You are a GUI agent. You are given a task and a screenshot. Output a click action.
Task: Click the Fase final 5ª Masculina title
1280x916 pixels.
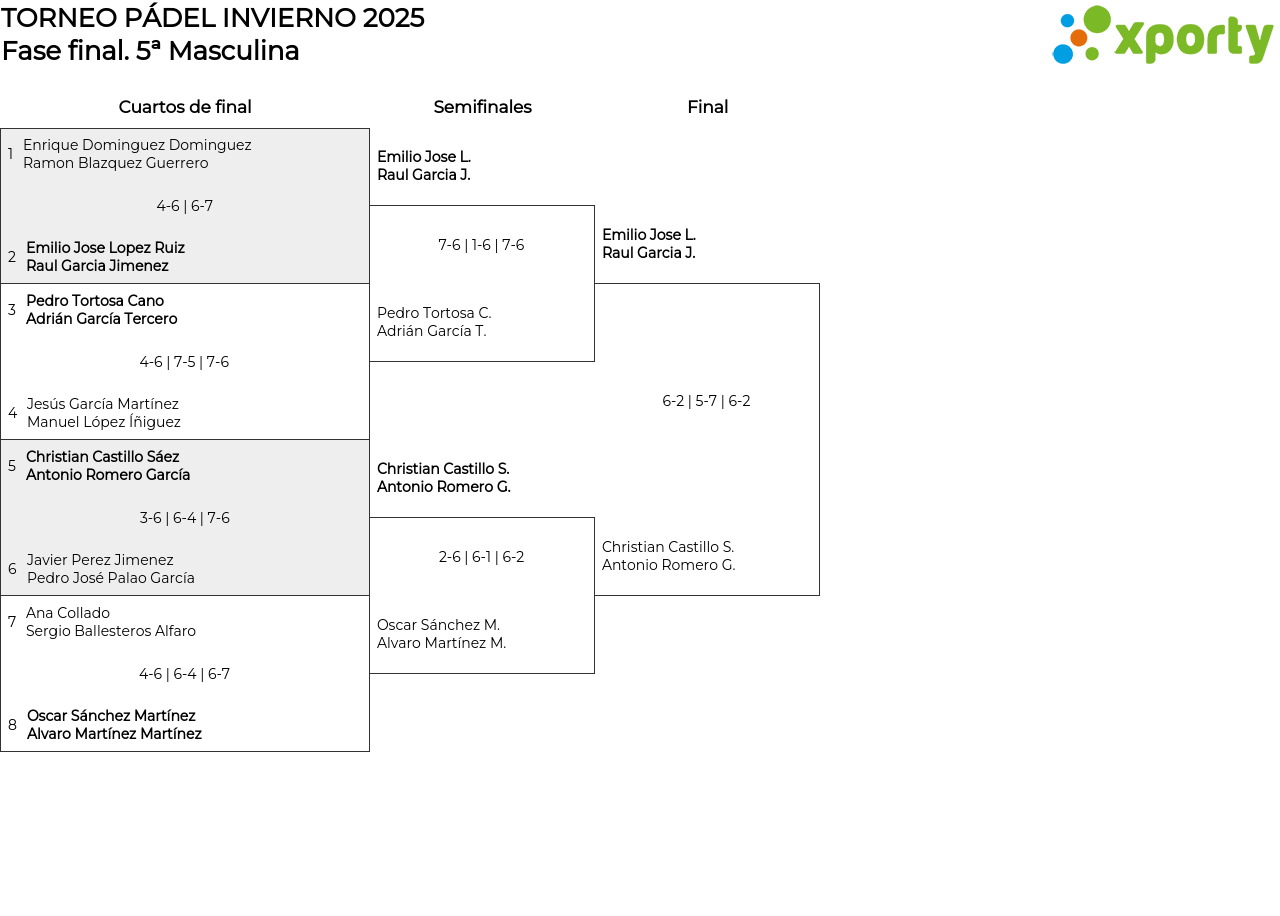click(x=151, y=51)
